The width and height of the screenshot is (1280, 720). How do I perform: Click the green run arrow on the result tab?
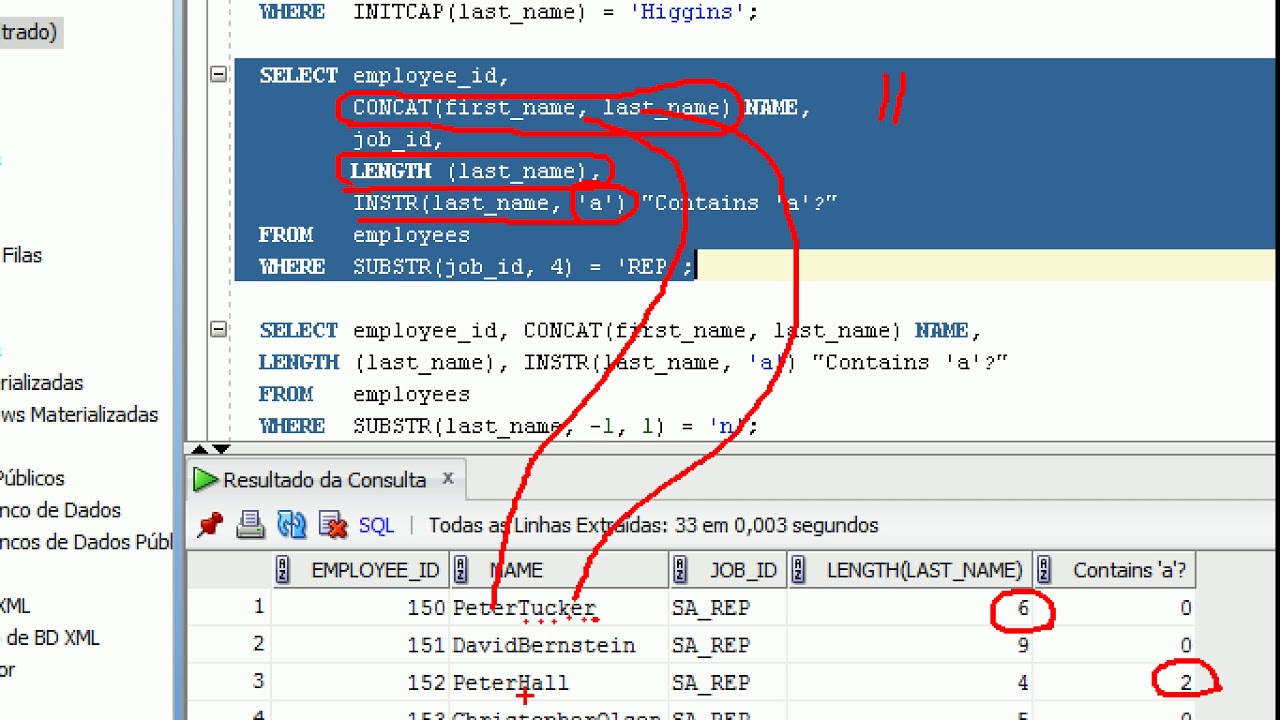click(205, 480)
